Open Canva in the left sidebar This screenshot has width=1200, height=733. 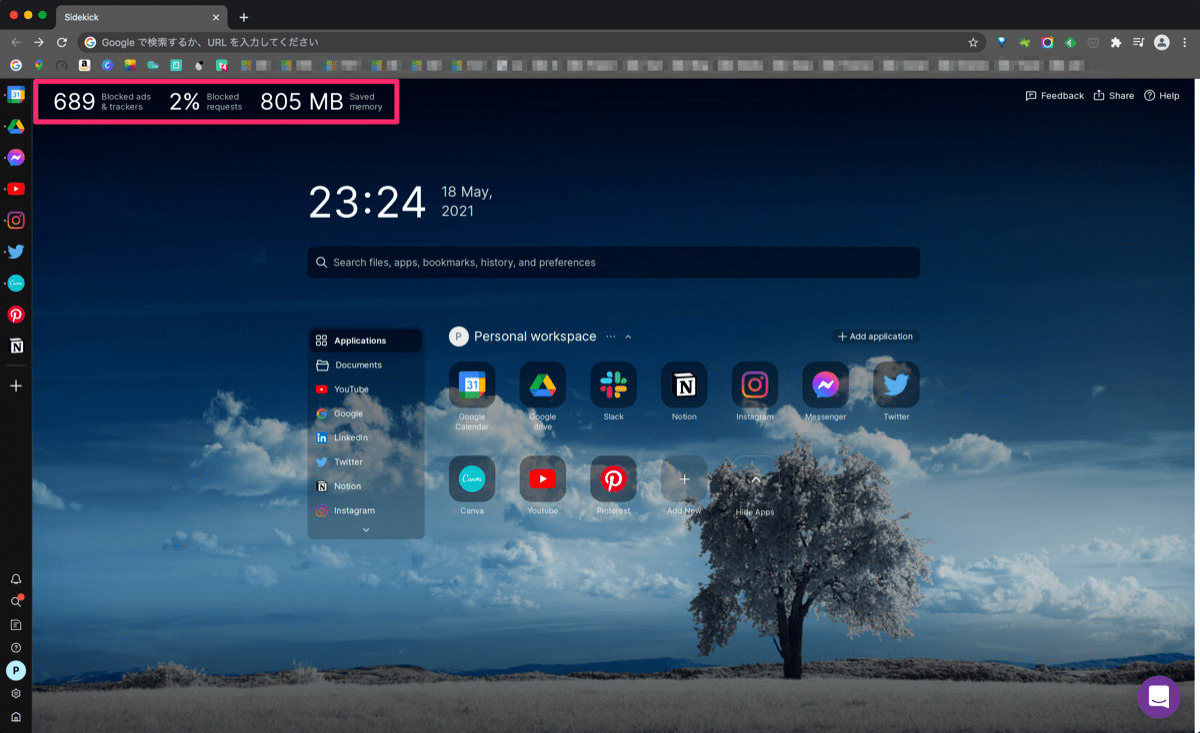(16, 283)
